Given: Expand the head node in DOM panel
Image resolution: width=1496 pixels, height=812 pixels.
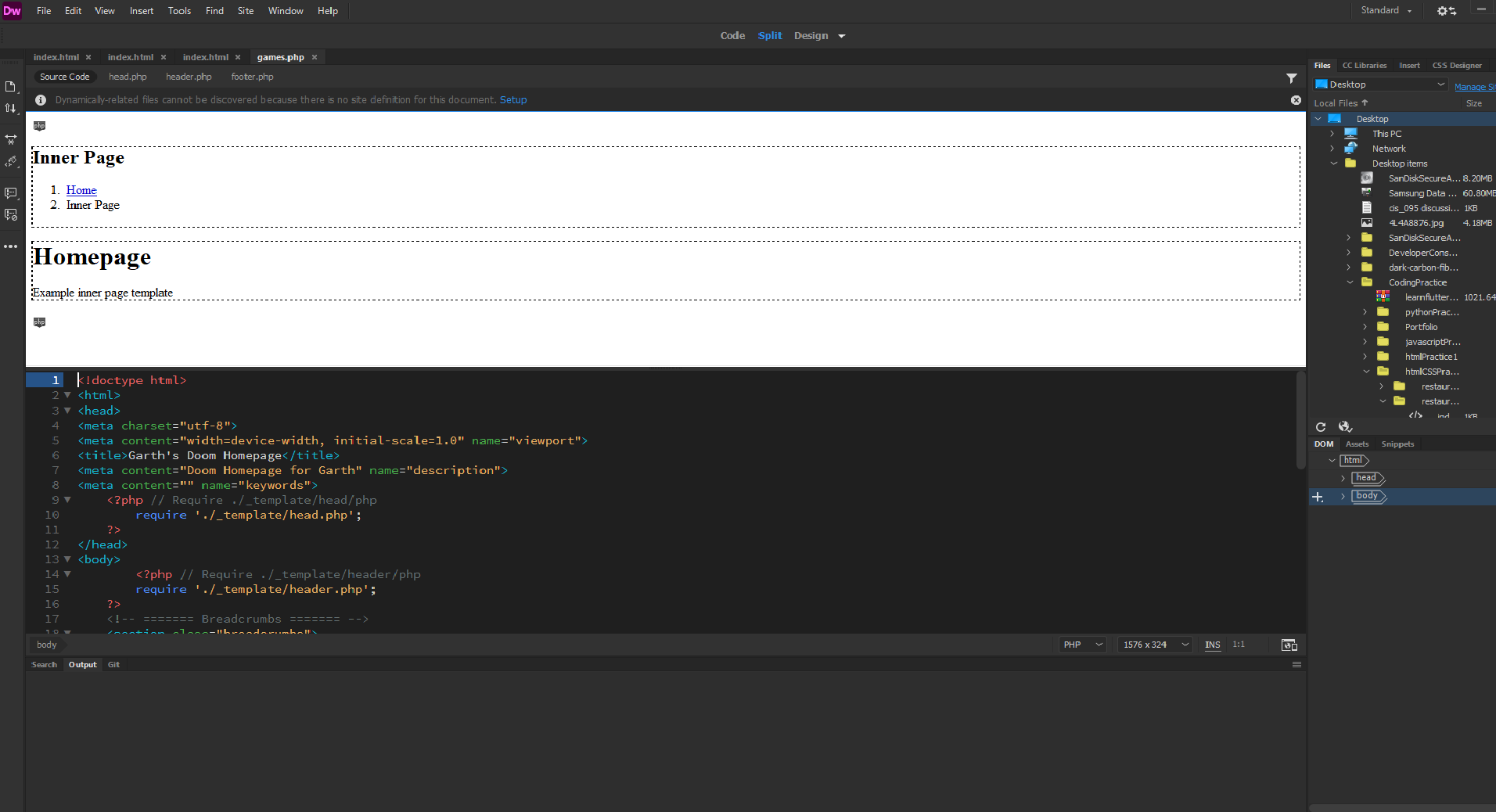Looking at the screenshot, I should (x=1343, y=478).
